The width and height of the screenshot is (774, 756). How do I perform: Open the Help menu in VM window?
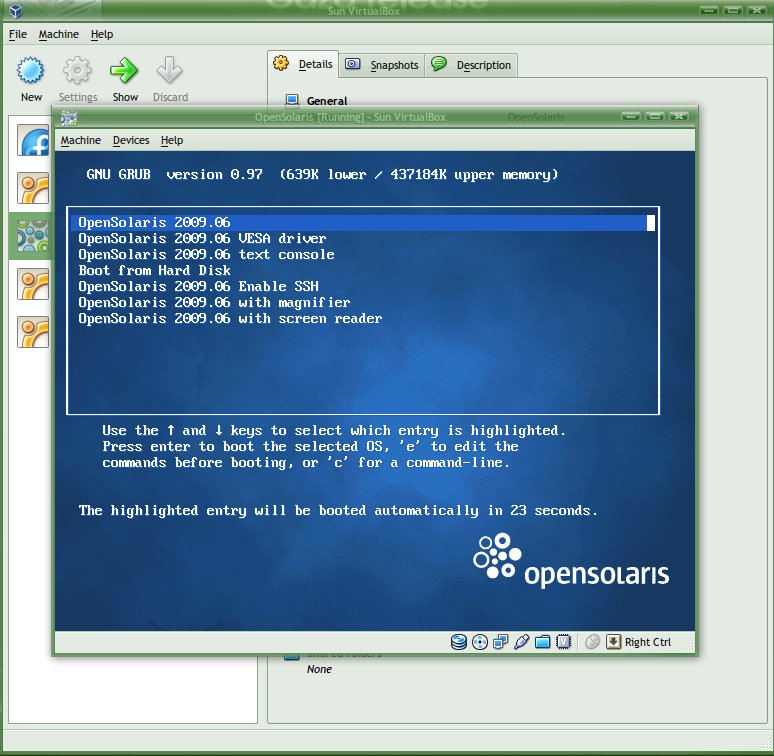pyautogui.click(x=172, y=140)
